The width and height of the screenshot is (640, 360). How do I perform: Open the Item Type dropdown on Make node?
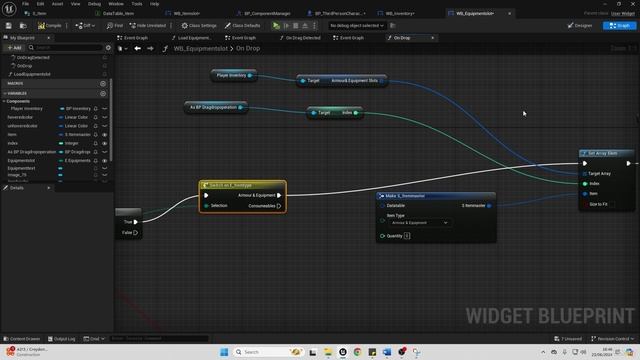pyautogui.click(x=419, y=223)
